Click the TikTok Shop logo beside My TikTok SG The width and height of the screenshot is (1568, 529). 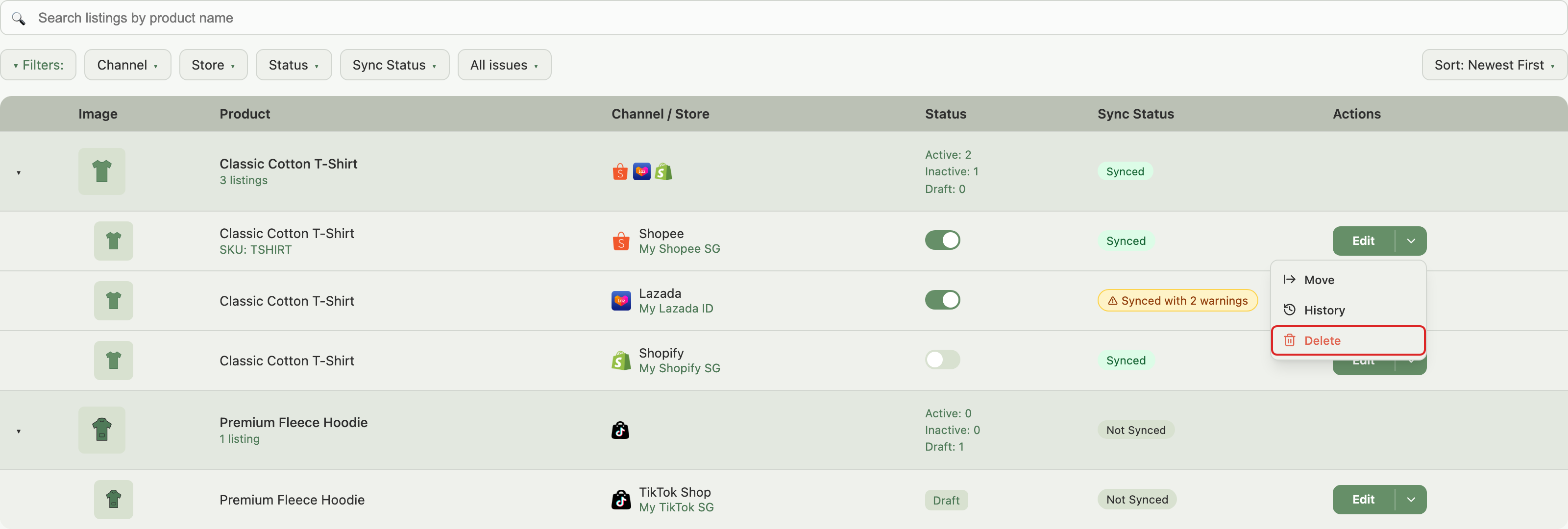click(621, 500)
